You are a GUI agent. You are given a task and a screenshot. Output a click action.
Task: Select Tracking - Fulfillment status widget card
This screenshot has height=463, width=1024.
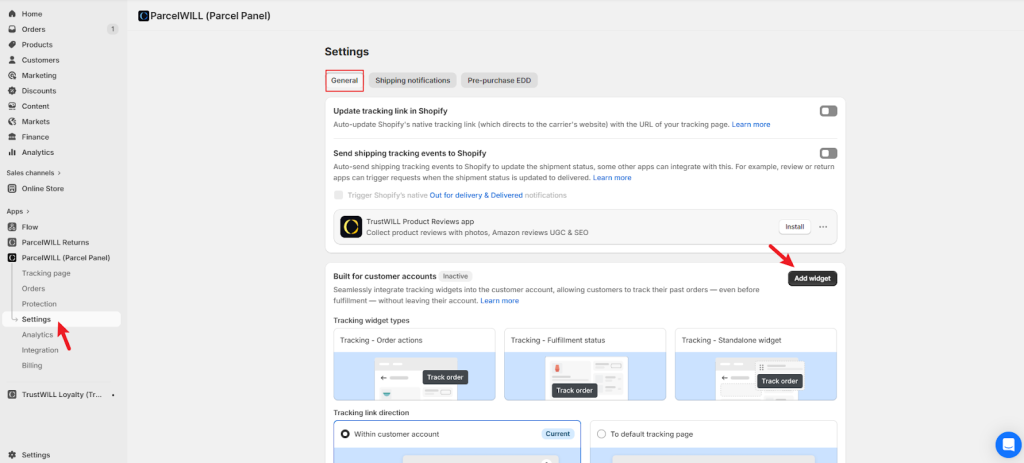[x=584, y=364]
